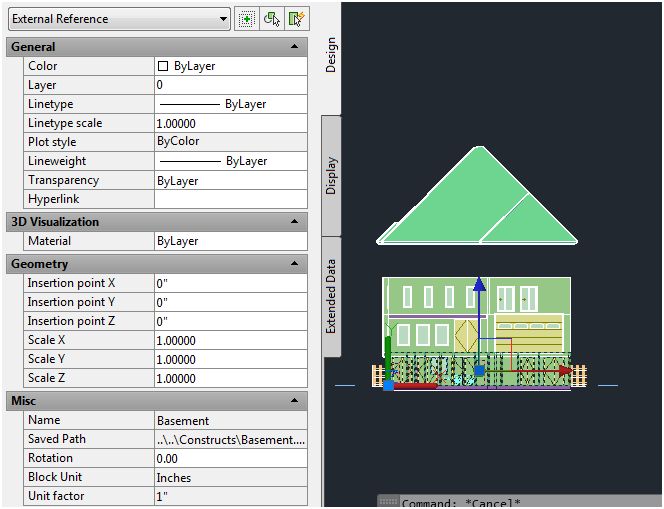Click the Color property label
Viewport: 664px width, 509px height.
coord(42,66)
